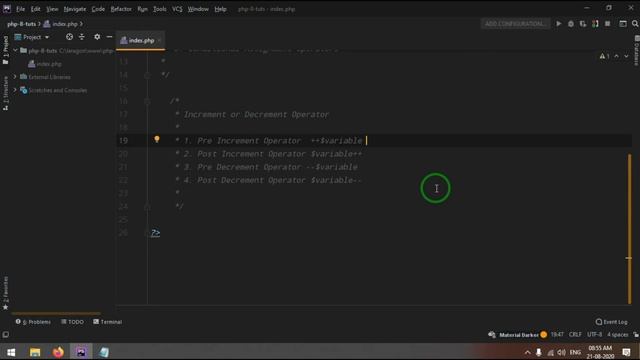Click the CRLF line separator status

(x=575, y=335)
